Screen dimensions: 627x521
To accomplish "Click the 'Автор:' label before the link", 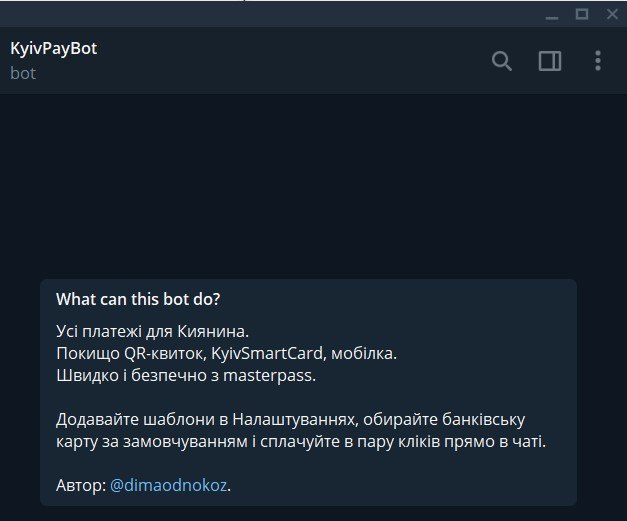I will [x=81, y=485].
